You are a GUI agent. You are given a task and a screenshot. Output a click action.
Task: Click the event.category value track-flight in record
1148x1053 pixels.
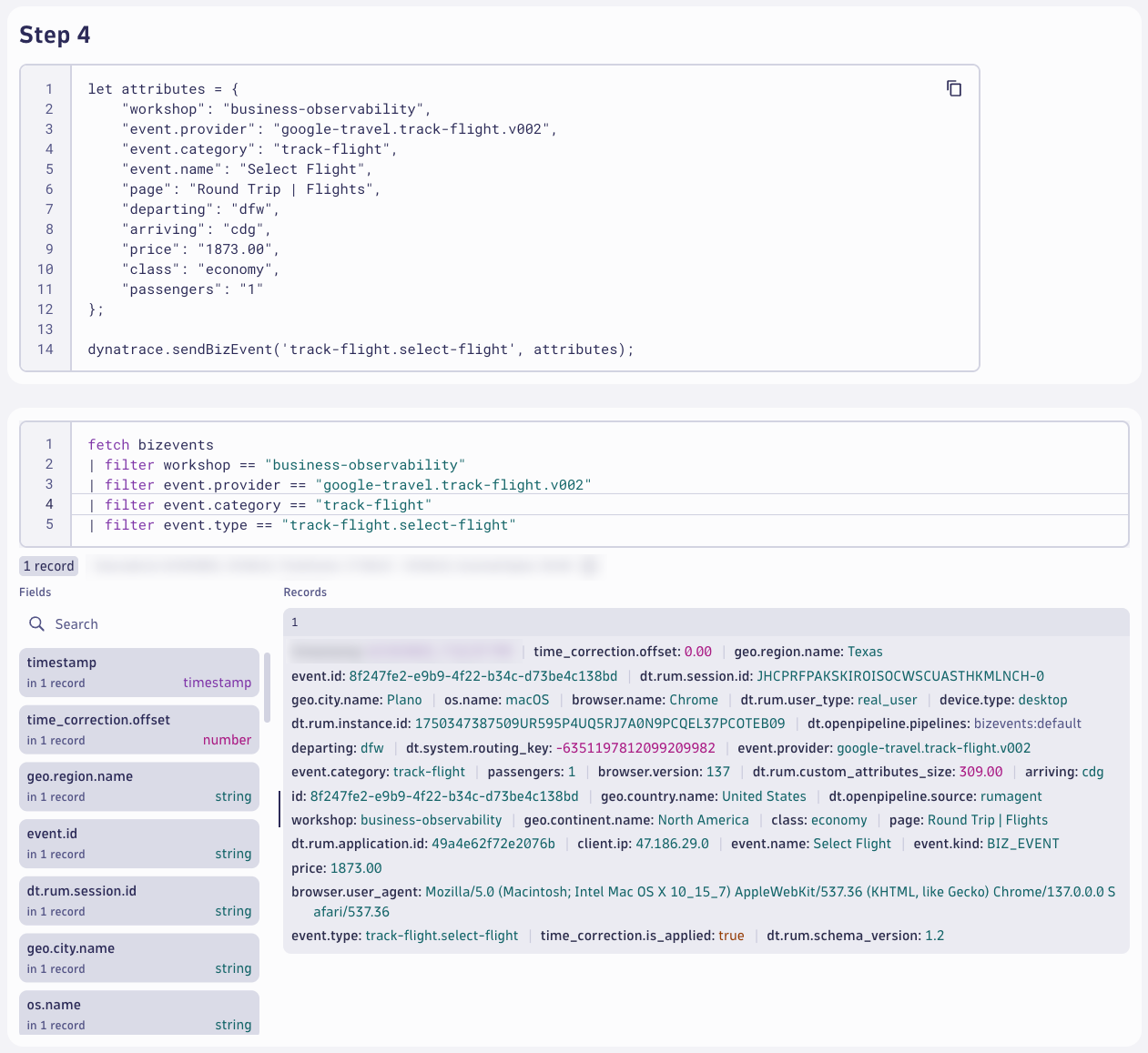click(430, 772)
